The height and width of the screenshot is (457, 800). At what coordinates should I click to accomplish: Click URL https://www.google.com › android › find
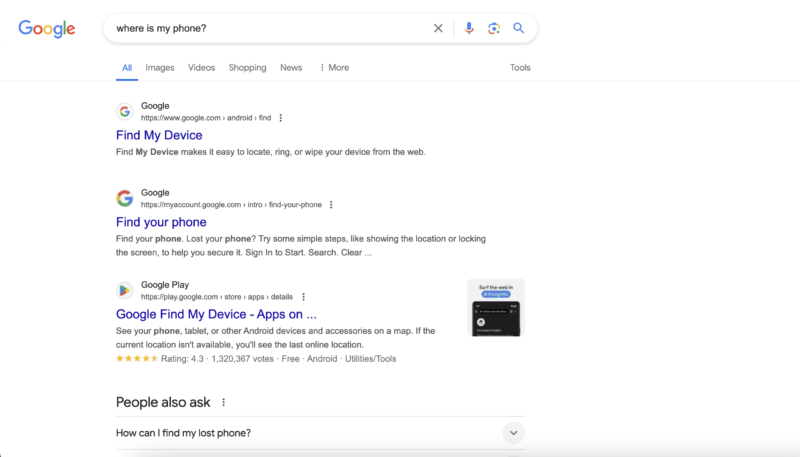tap(206, 118)
